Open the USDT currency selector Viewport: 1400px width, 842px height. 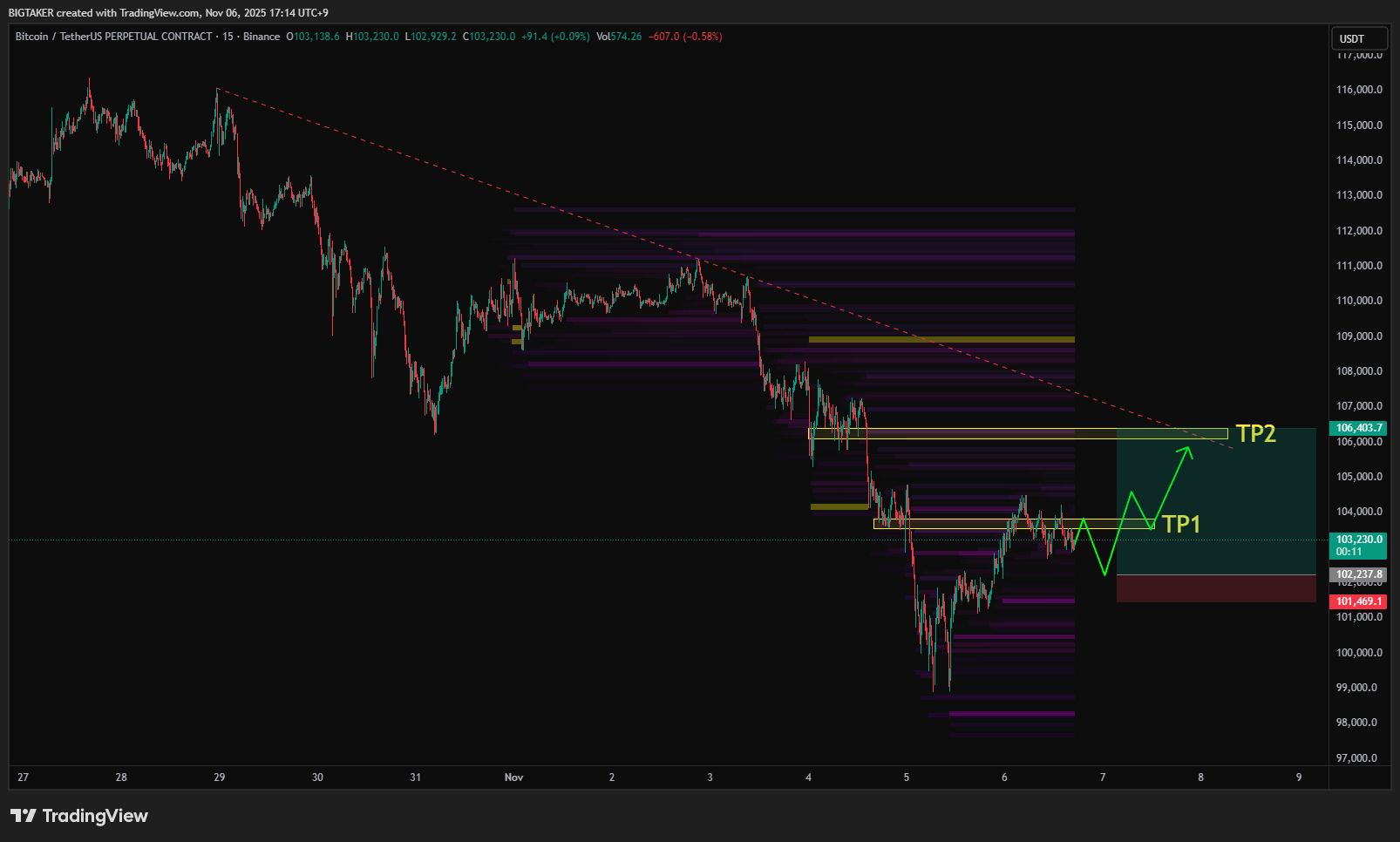pos(1359,38)
